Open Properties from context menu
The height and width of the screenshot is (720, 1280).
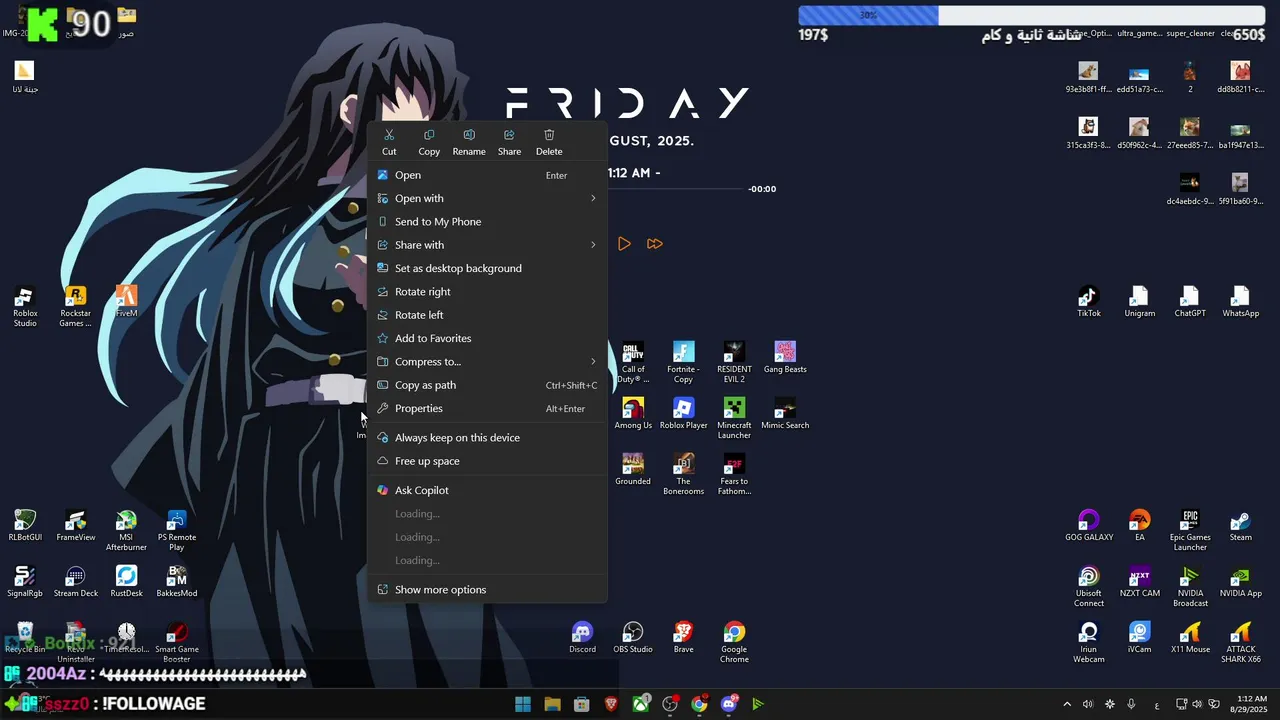tap(487, 408)
